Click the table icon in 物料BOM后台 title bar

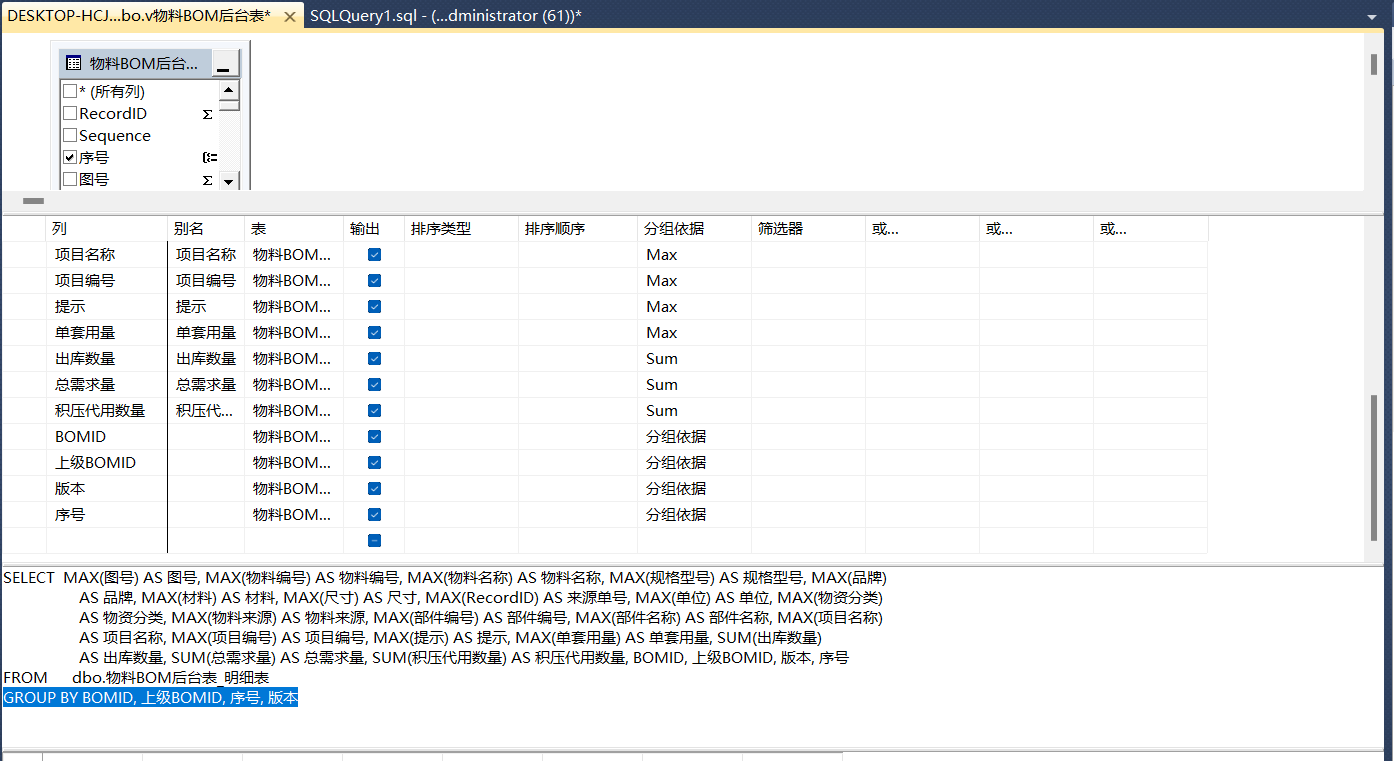(x=73, y=64)
